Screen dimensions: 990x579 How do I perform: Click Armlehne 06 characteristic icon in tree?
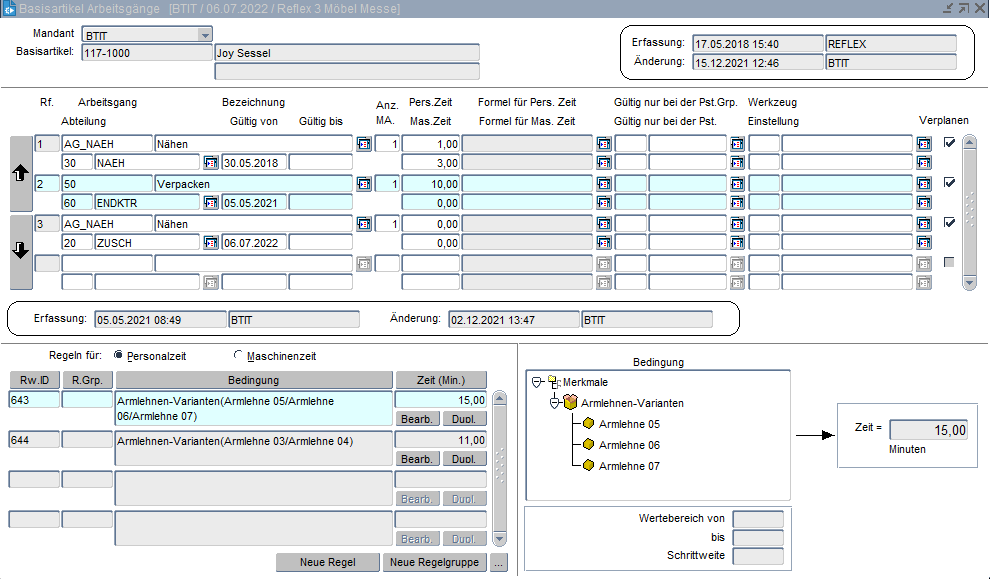click(589, 445)
